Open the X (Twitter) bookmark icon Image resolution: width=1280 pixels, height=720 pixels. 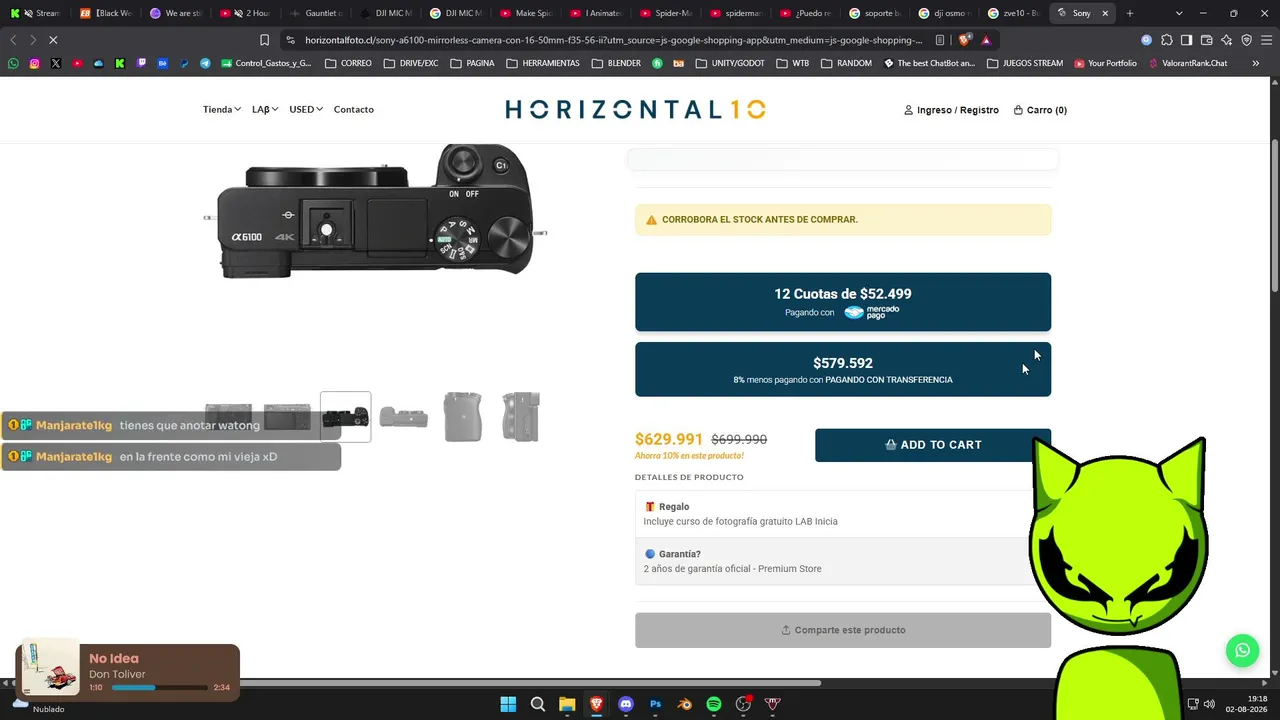pyautogui.click(x=56, y=63)
